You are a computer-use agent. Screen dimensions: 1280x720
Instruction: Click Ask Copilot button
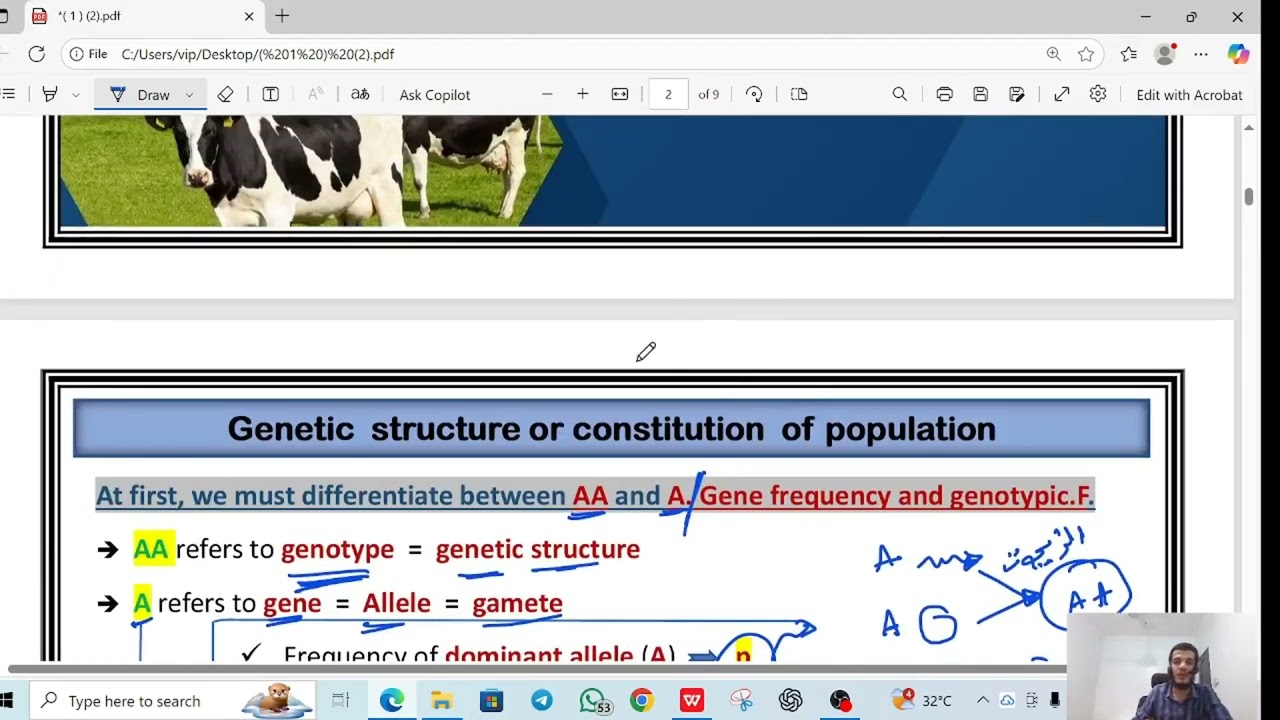435,94
